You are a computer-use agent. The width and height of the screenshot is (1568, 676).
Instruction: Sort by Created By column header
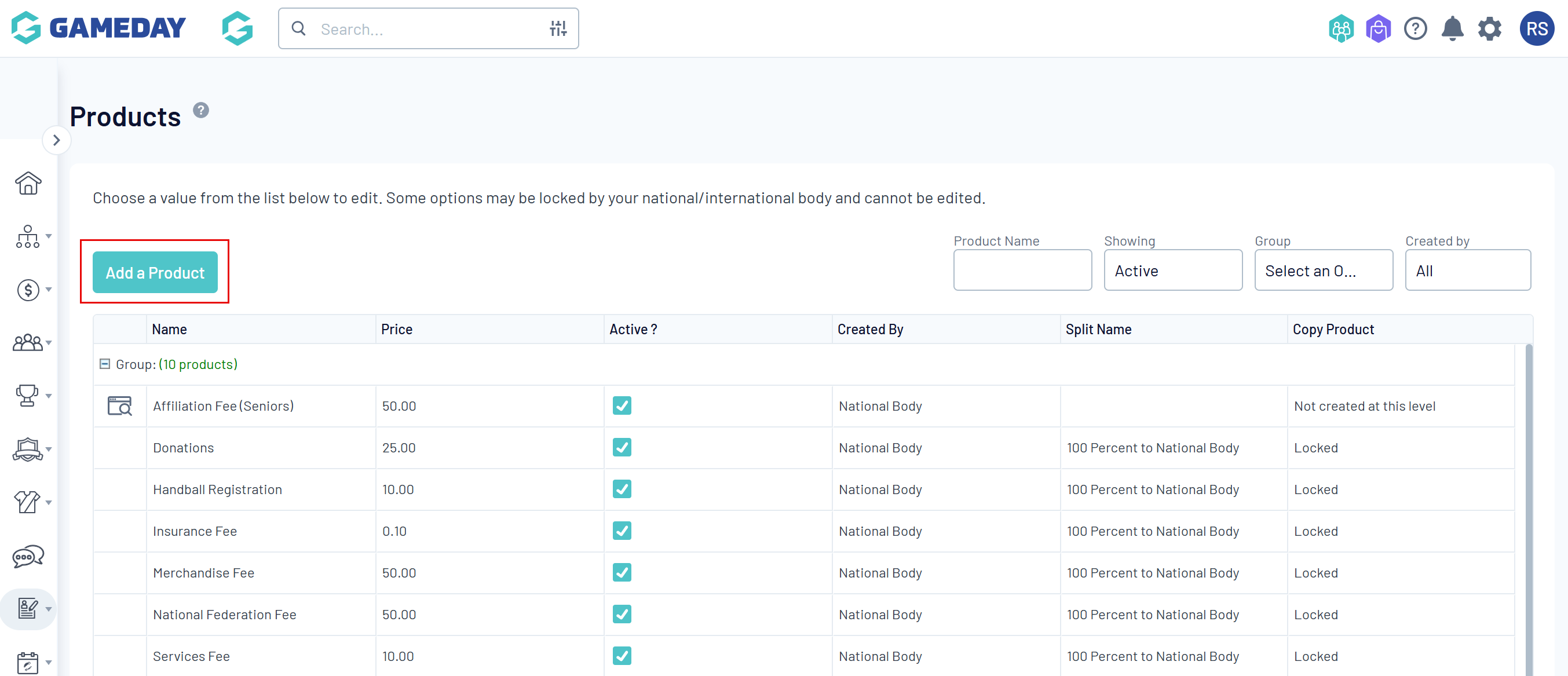(870, 329)
